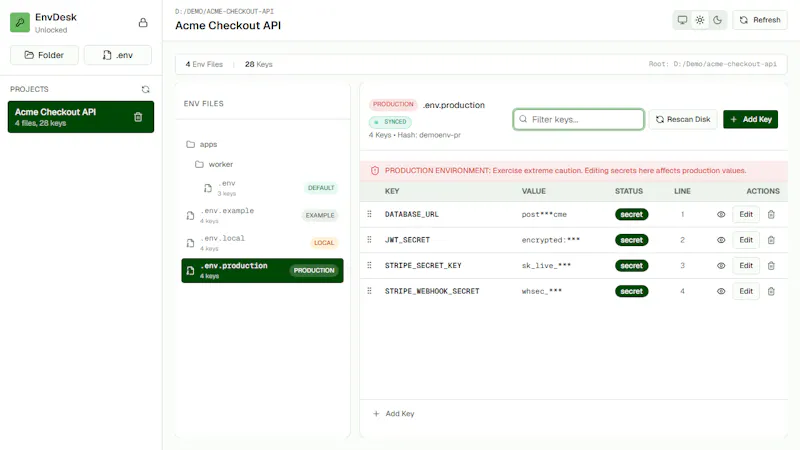Viewport: 800px width, 450px height.
Task: Click the DEFAULT tag badge
Action: tap(321, 188)
